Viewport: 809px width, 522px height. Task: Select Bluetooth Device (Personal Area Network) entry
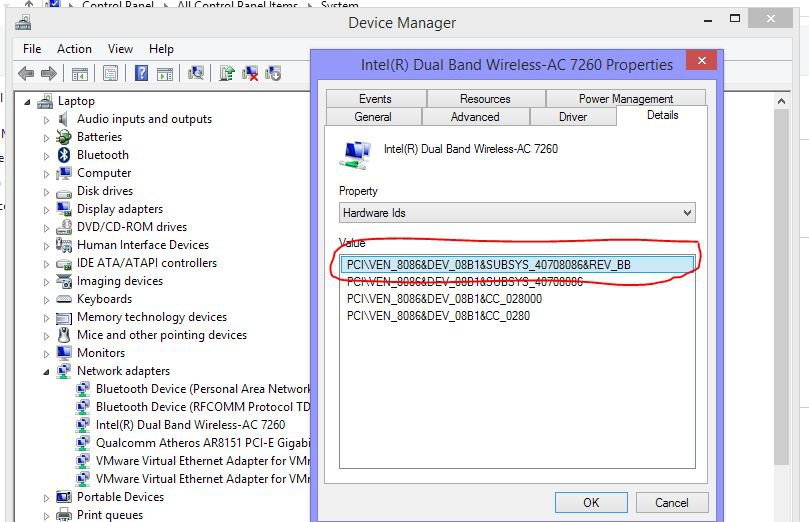coord(203,389)
